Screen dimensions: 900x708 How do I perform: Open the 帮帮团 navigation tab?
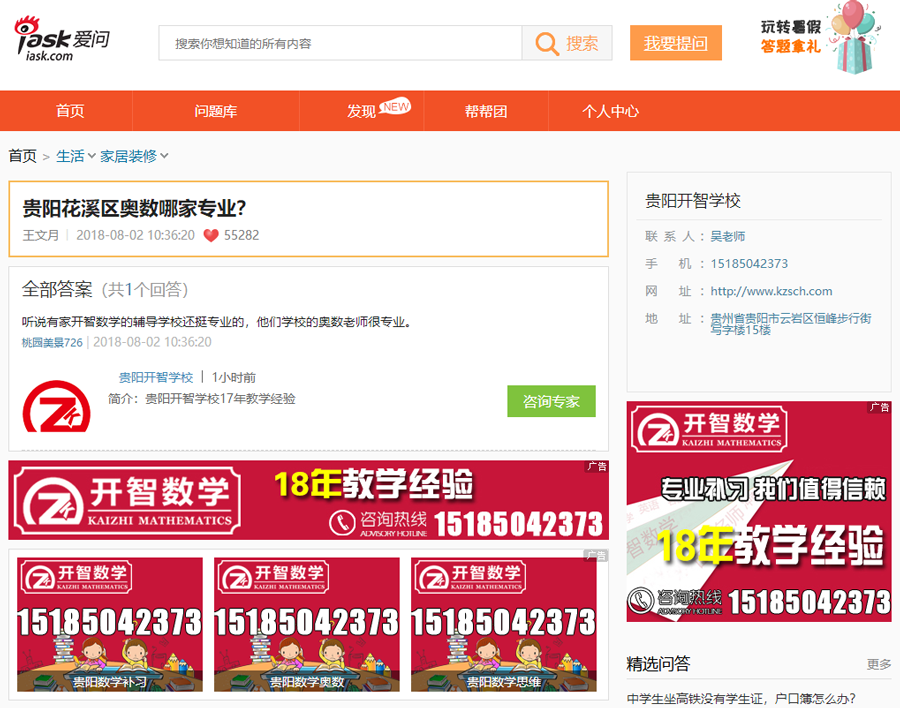(x=486, y=111)
